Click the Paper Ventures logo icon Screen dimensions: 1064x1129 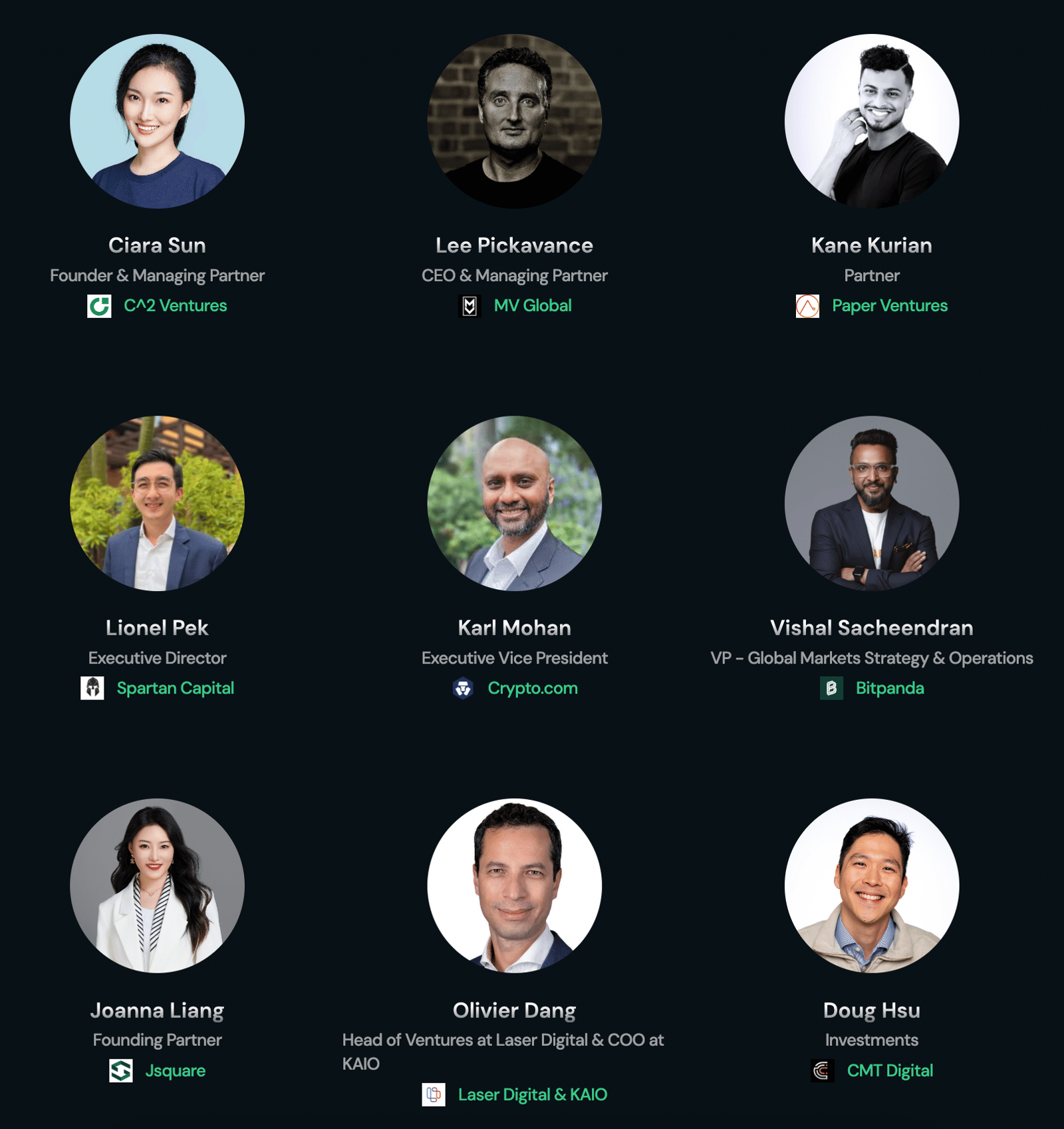pos(807,306)
